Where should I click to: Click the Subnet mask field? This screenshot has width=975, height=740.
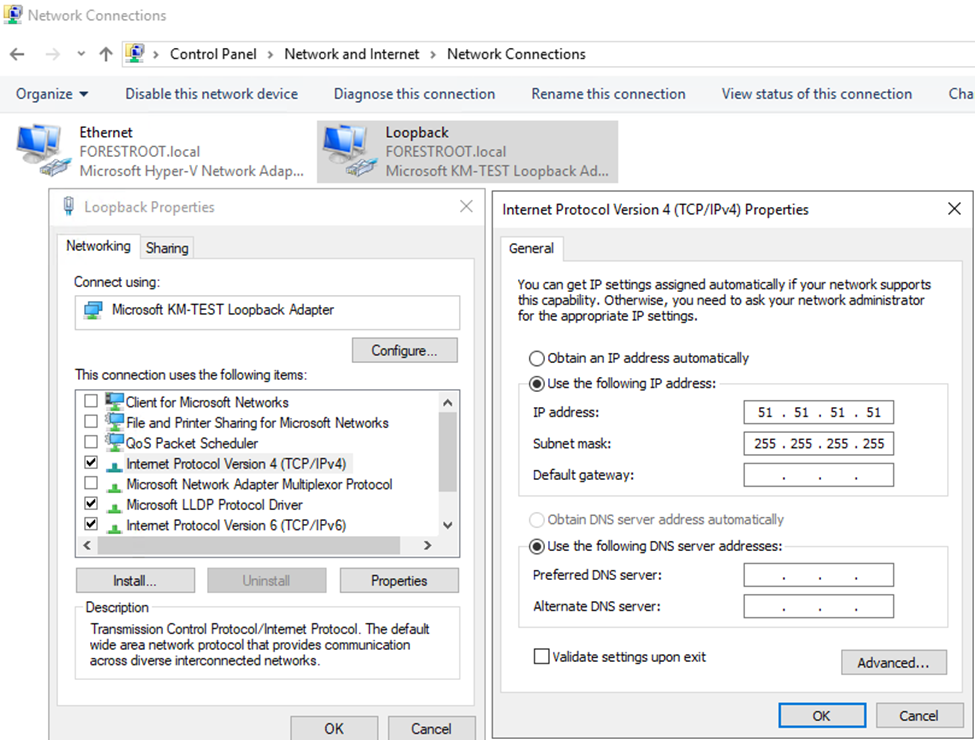(818, 443)
